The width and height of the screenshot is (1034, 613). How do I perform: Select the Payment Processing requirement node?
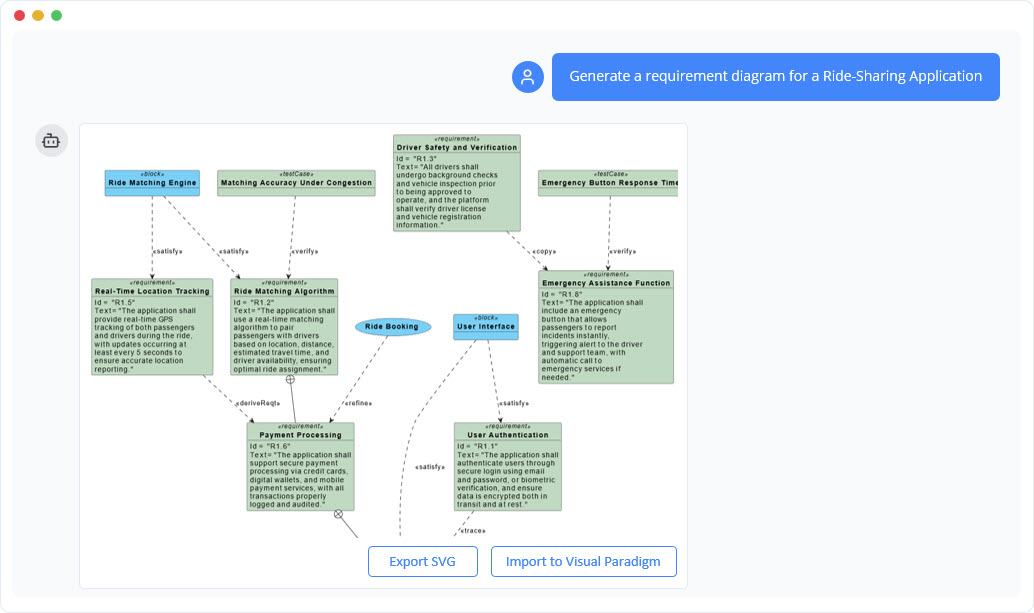tap(302, 465)
